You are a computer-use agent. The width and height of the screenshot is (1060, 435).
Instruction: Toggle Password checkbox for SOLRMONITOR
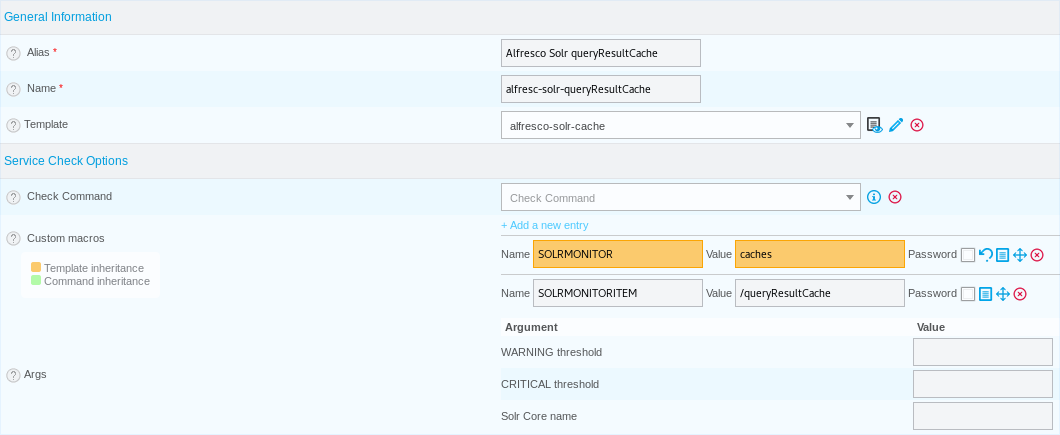968,254
